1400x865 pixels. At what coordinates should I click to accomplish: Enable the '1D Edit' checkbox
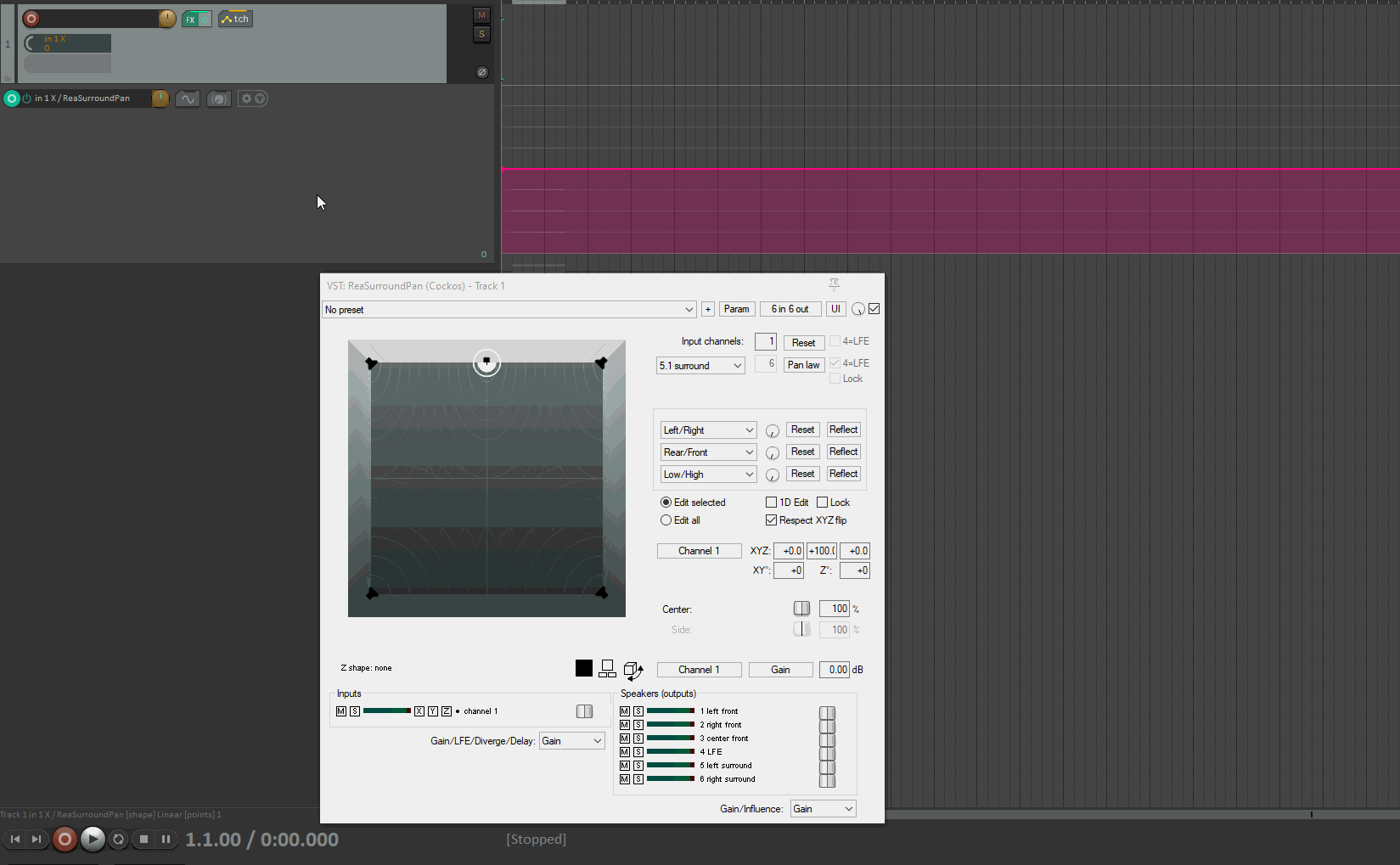tap(771, 503)
